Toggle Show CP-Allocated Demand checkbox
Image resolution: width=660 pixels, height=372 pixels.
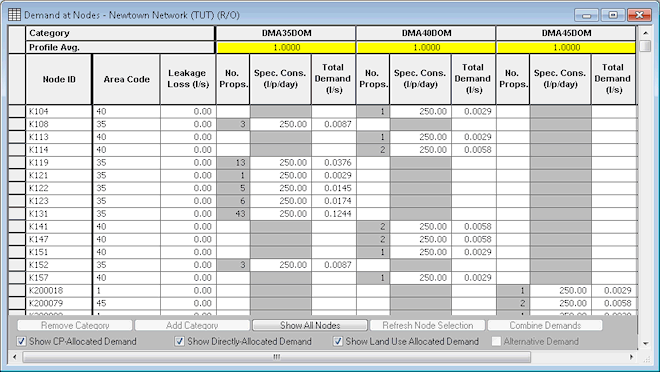pos(21,341)
